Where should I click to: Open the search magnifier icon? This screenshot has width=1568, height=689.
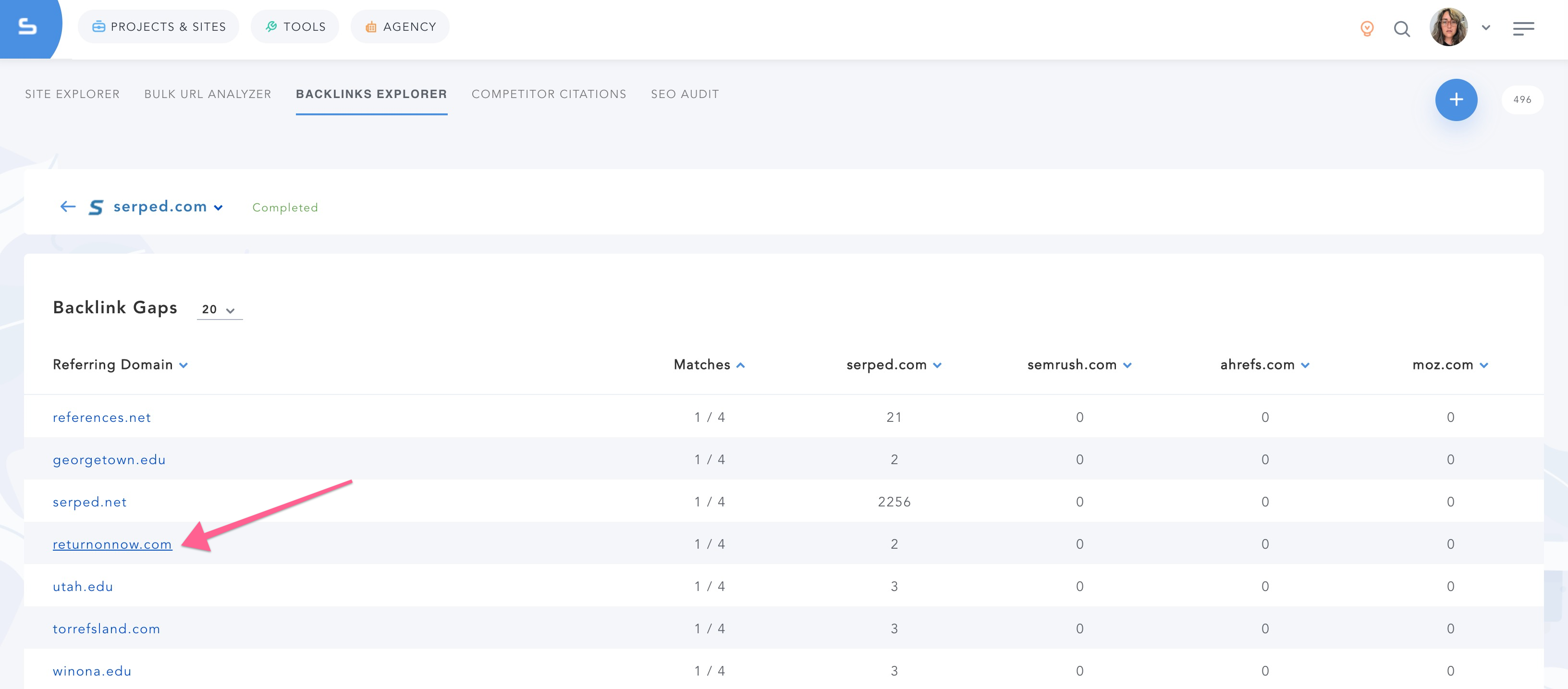pos(1402,29)
